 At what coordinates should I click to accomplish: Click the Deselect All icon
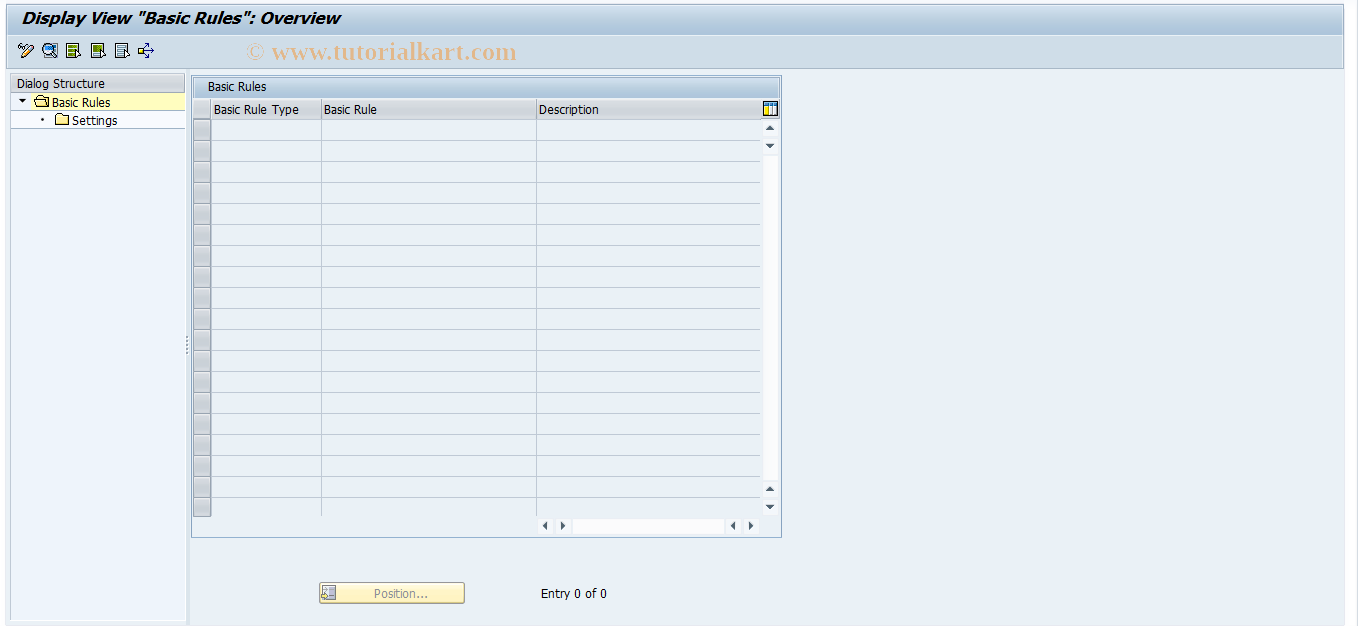(121, 50)
